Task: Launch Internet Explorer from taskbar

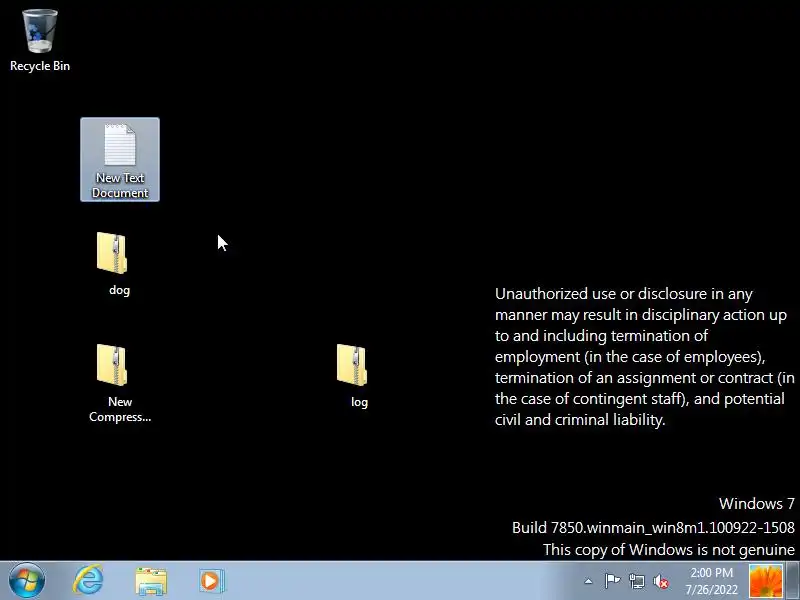Action: click(89, 581)
